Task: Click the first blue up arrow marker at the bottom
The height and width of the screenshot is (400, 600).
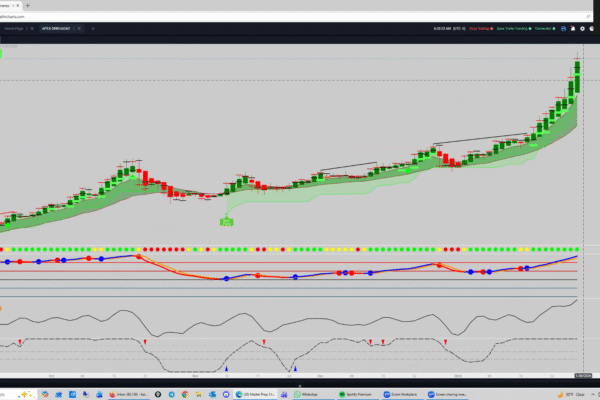Action: (226, 368)
